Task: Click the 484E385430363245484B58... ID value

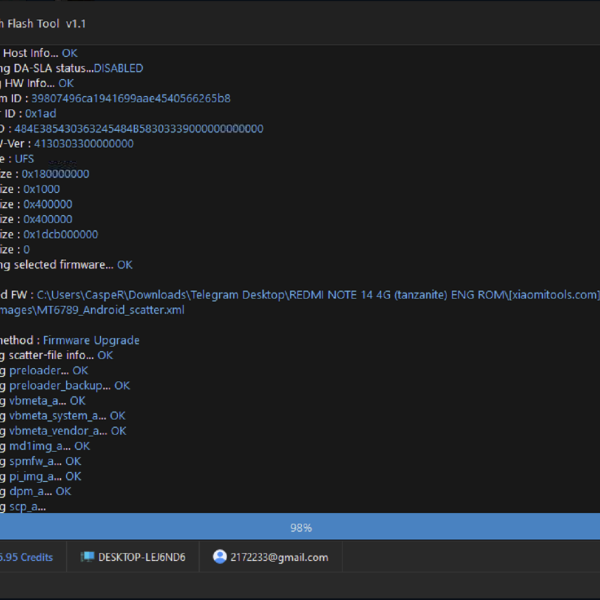Action: 139,129
